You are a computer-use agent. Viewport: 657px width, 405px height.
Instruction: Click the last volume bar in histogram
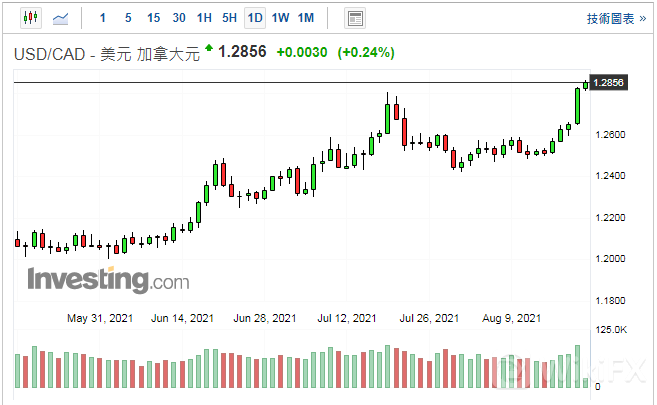pyautogui.click(x=585, y=369)
